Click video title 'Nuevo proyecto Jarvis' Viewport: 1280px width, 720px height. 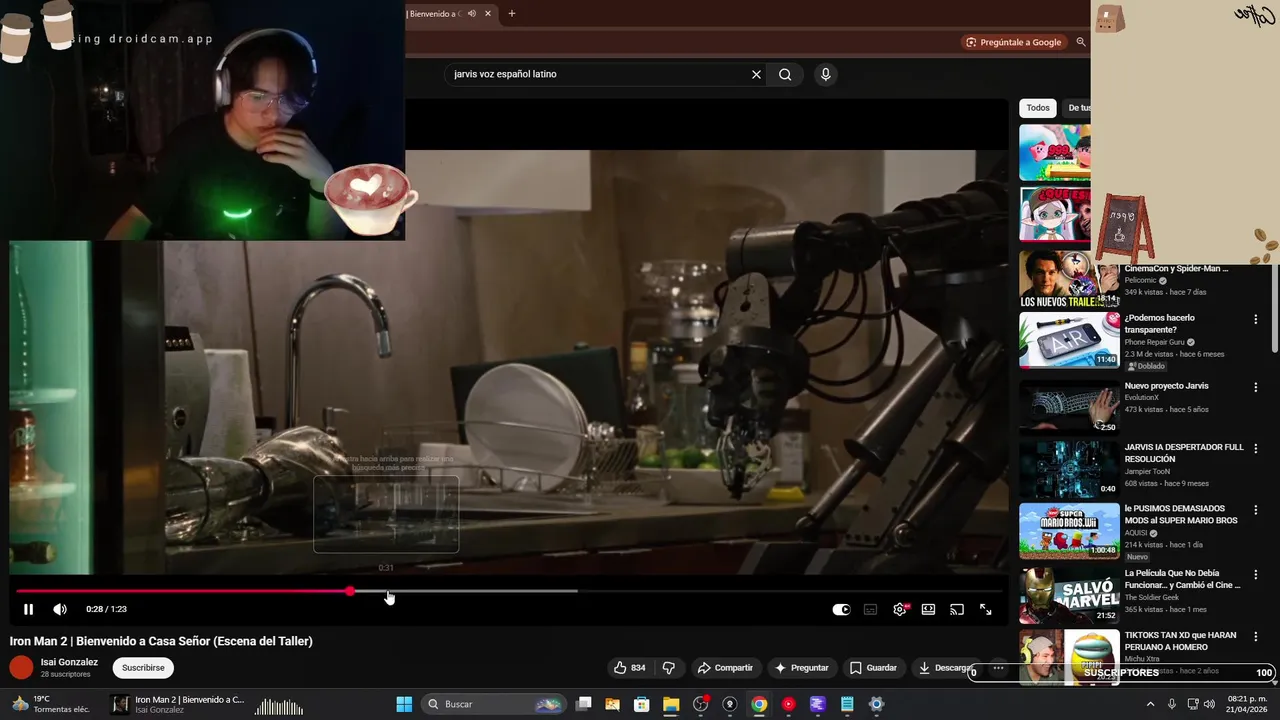click(1166, 386)
